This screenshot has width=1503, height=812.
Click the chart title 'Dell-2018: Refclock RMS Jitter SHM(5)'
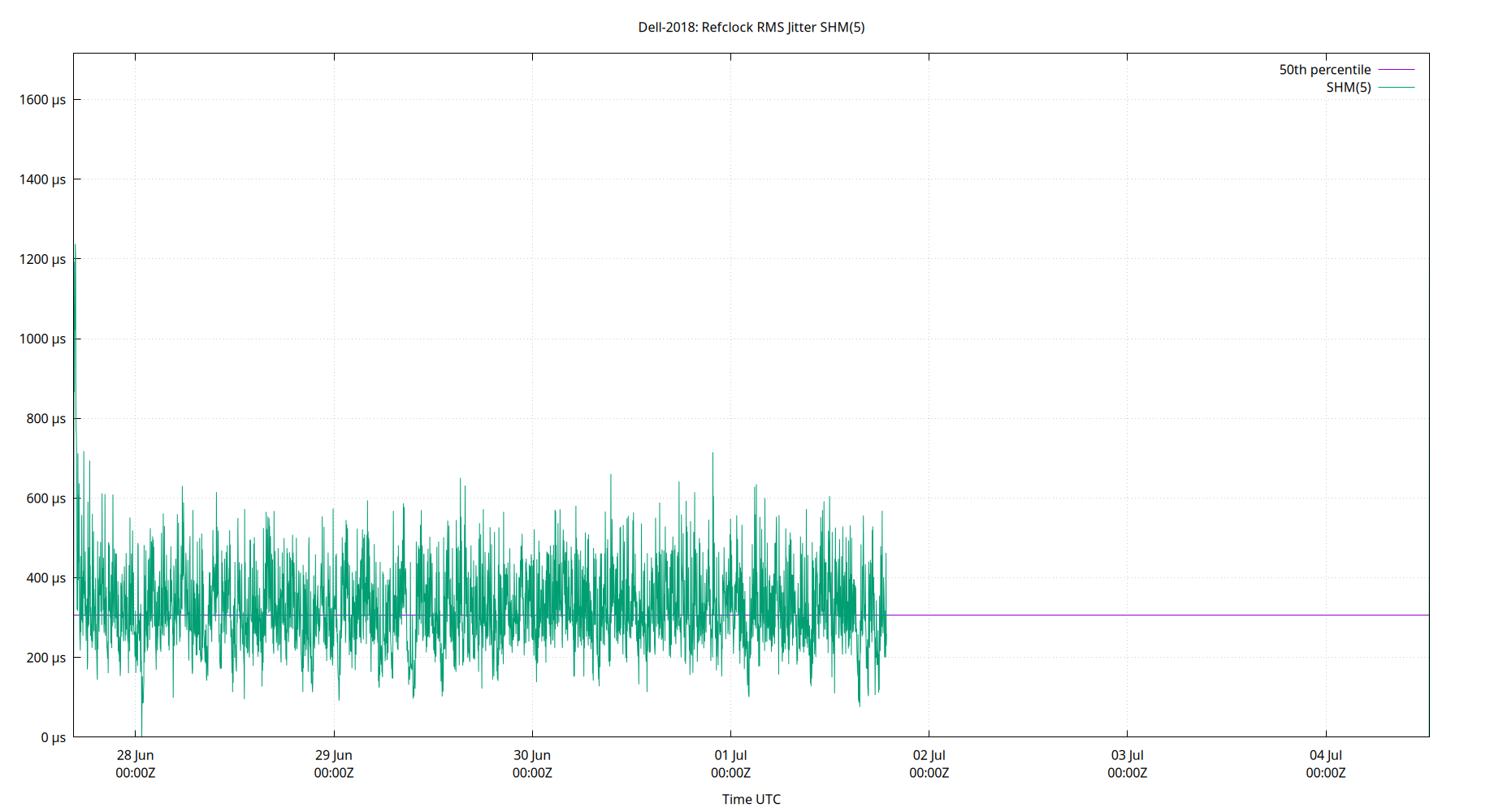(x=751, y=27)
